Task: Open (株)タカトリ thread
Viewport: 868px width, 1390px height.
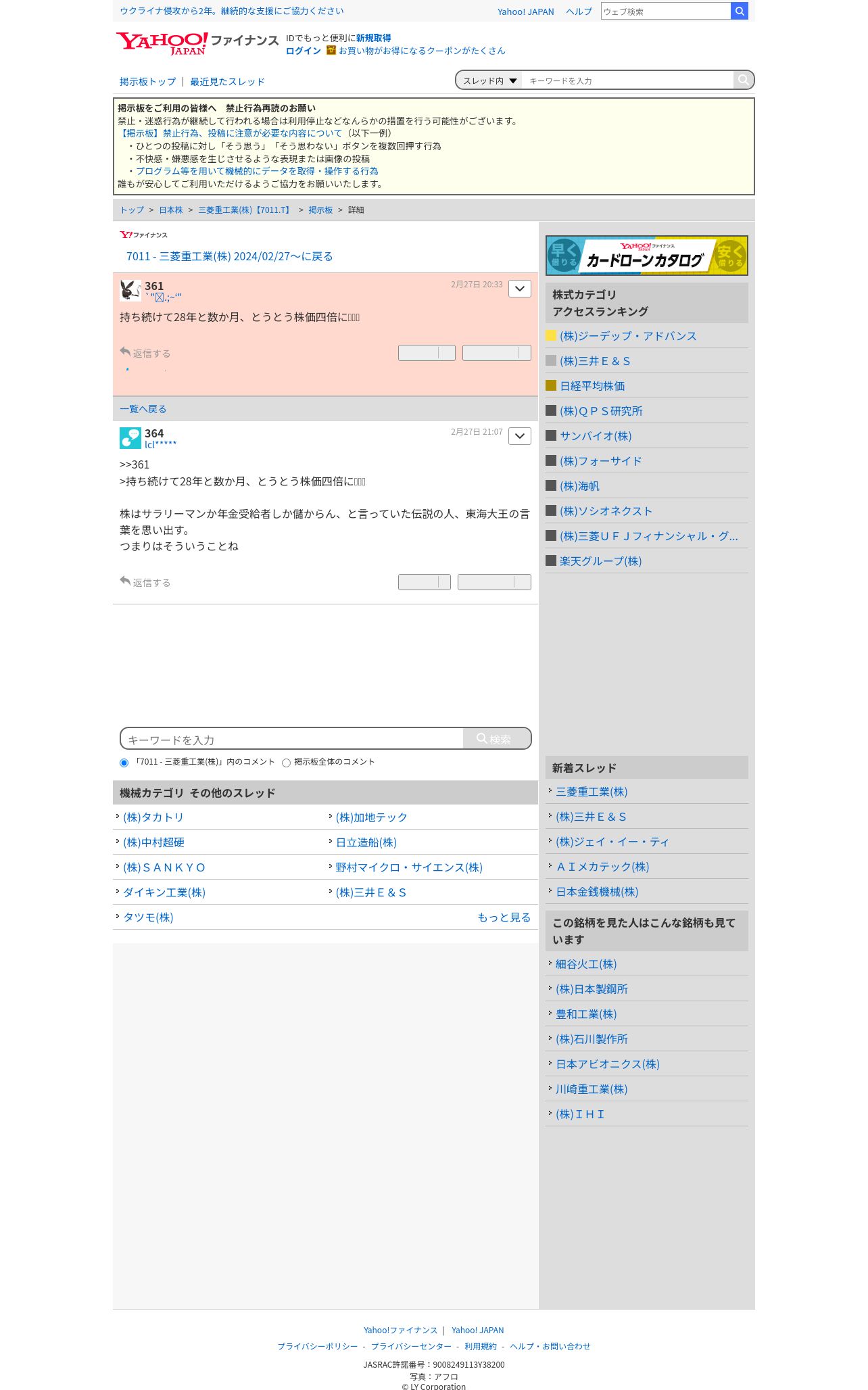Action: click(x=153, y=817)
